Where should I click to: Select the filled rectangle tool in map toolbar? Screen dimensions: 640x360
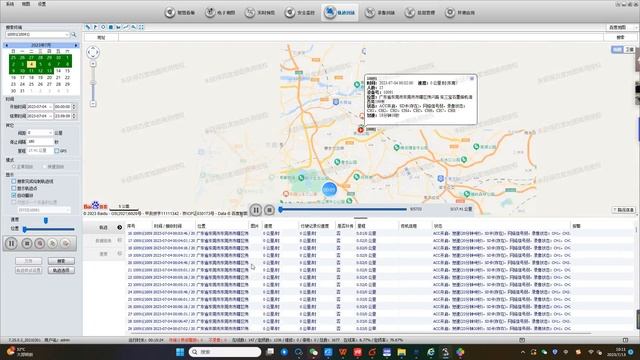(x=111, y=27)
